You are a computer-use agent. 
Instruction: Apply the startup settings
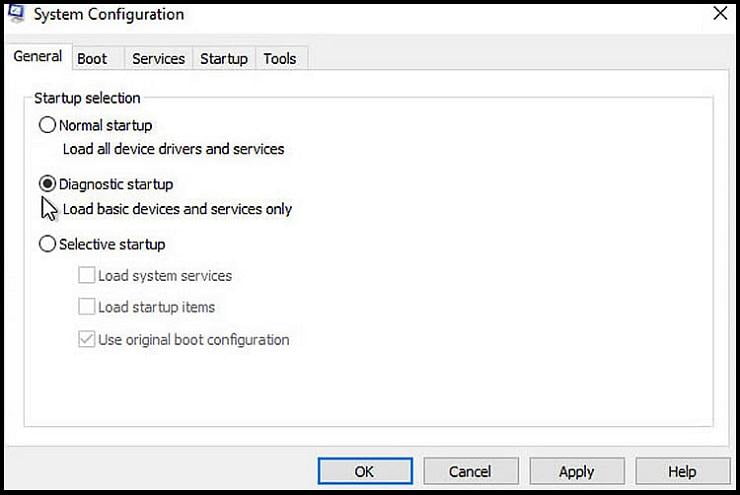point(577,471)
